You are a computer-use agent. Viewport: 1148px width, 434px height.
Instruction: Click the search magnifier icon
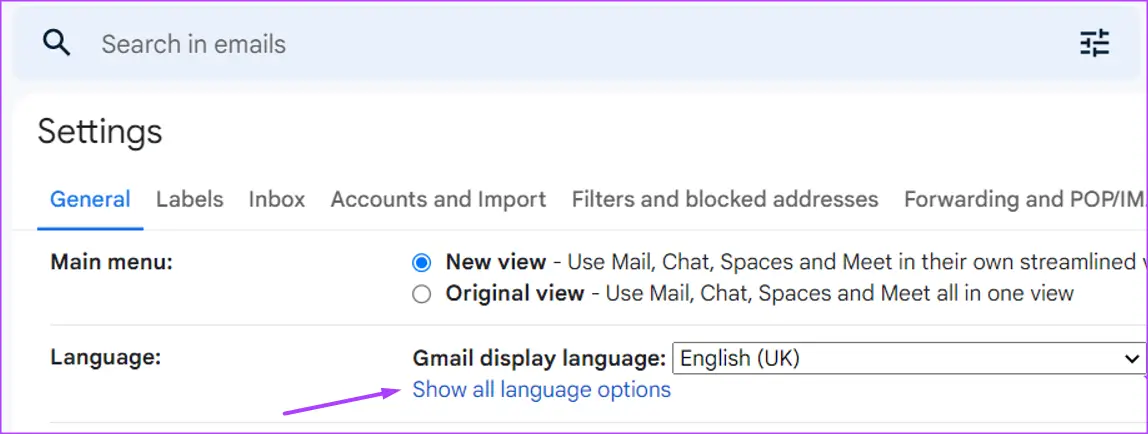57,43
